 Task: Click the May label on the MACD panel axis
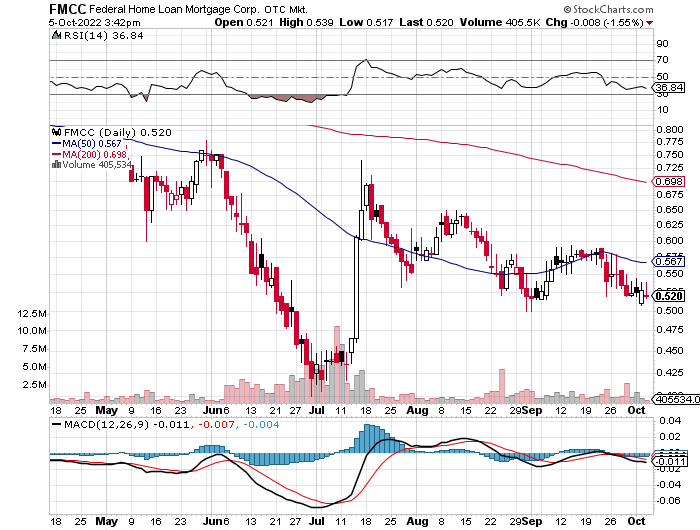106,521
